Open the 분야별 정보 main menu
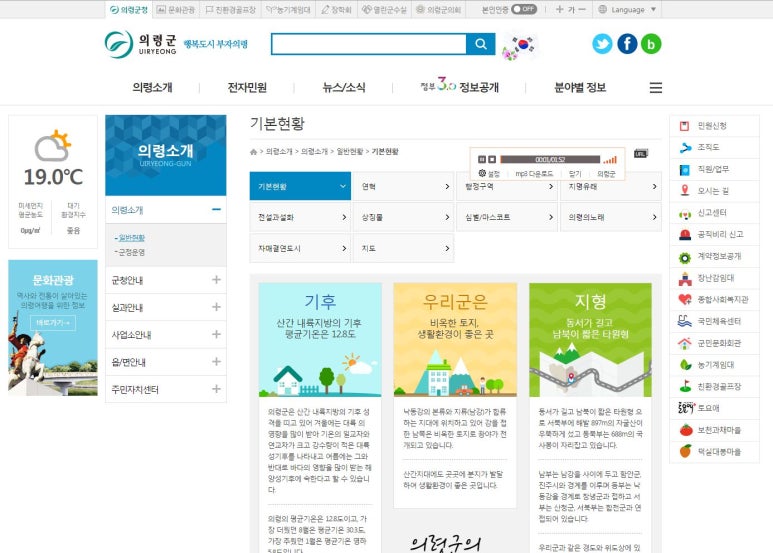 pos(580,88)
